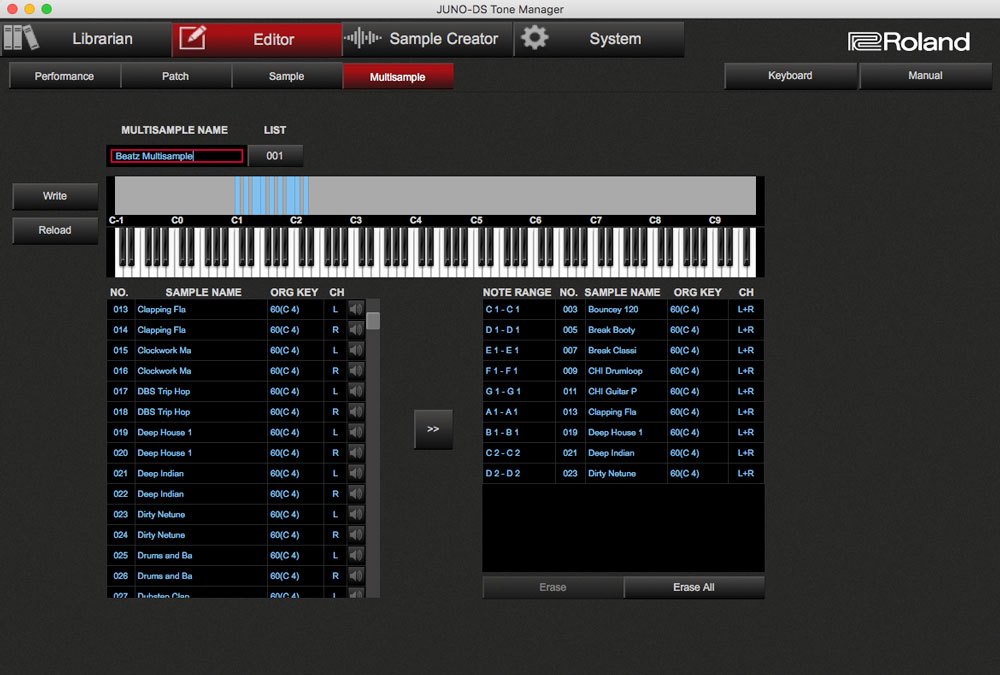Assign selected sample with >> button
Image resolution: width=1000 pixels, height=675 pixels.
[433, 429]
